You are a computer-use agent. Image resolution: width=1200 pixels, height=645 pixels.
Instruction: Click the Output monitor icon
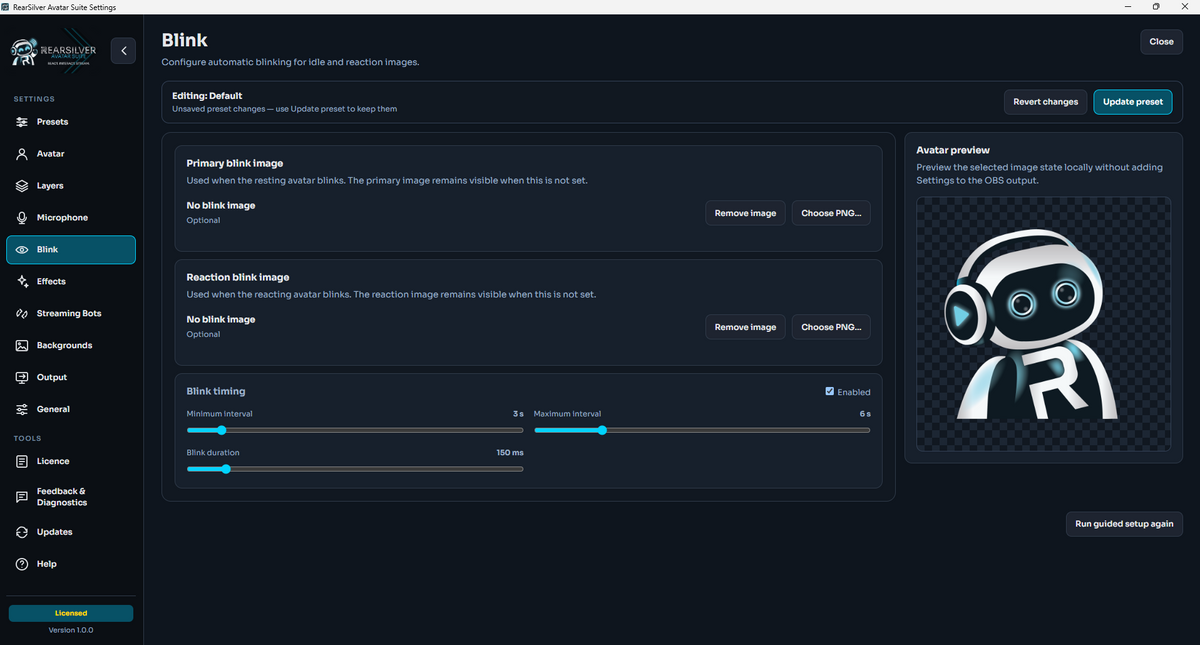point(22,378)
